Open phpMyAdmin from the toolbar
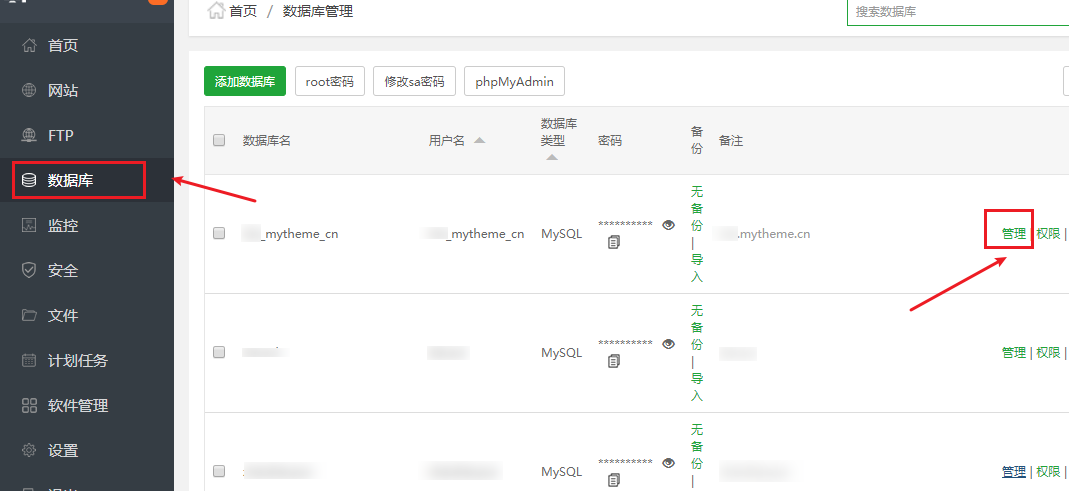The image size is (1069, 491). [514, 81]
